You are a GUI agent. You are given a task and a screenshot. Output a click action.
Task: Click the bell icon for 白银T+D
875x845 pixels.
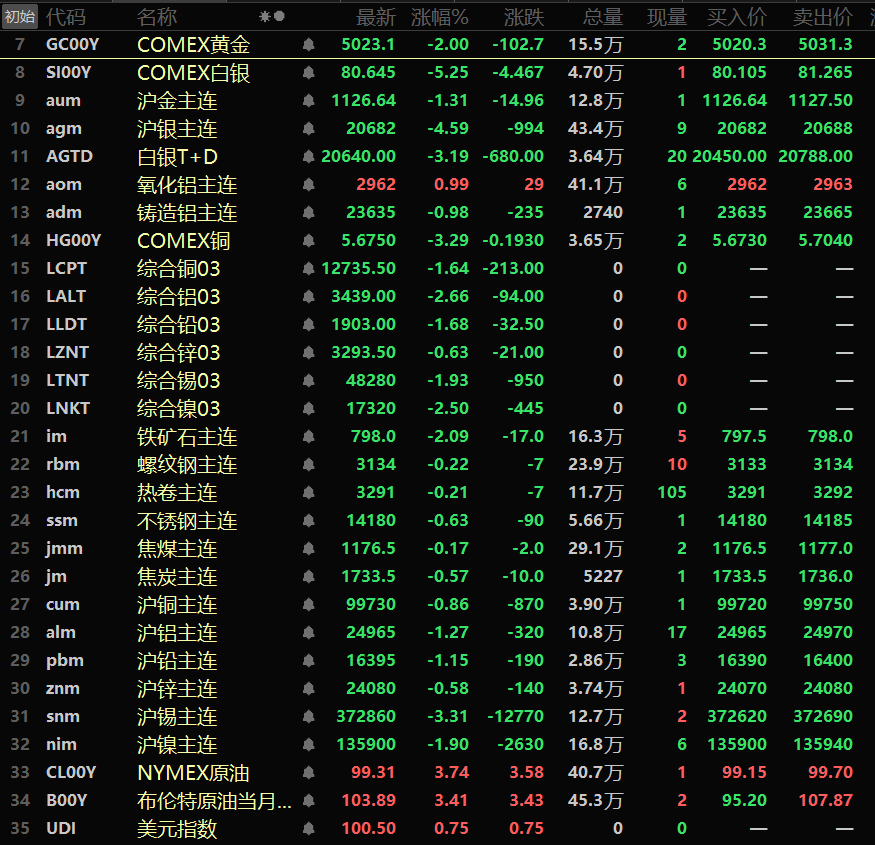coord(308,157)
